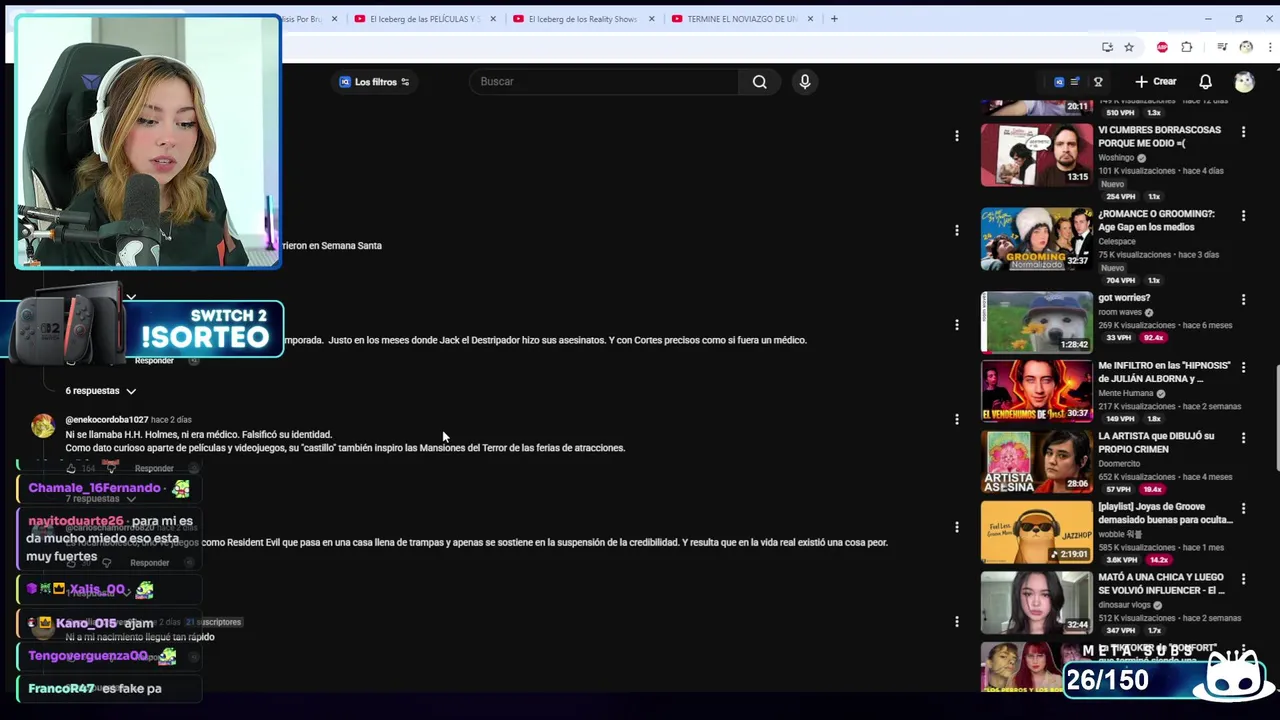The width and height of the screenshot is (1280, 720).
Task: Open the ABP ad blocker extension
Action: (x=1162, y=47)
